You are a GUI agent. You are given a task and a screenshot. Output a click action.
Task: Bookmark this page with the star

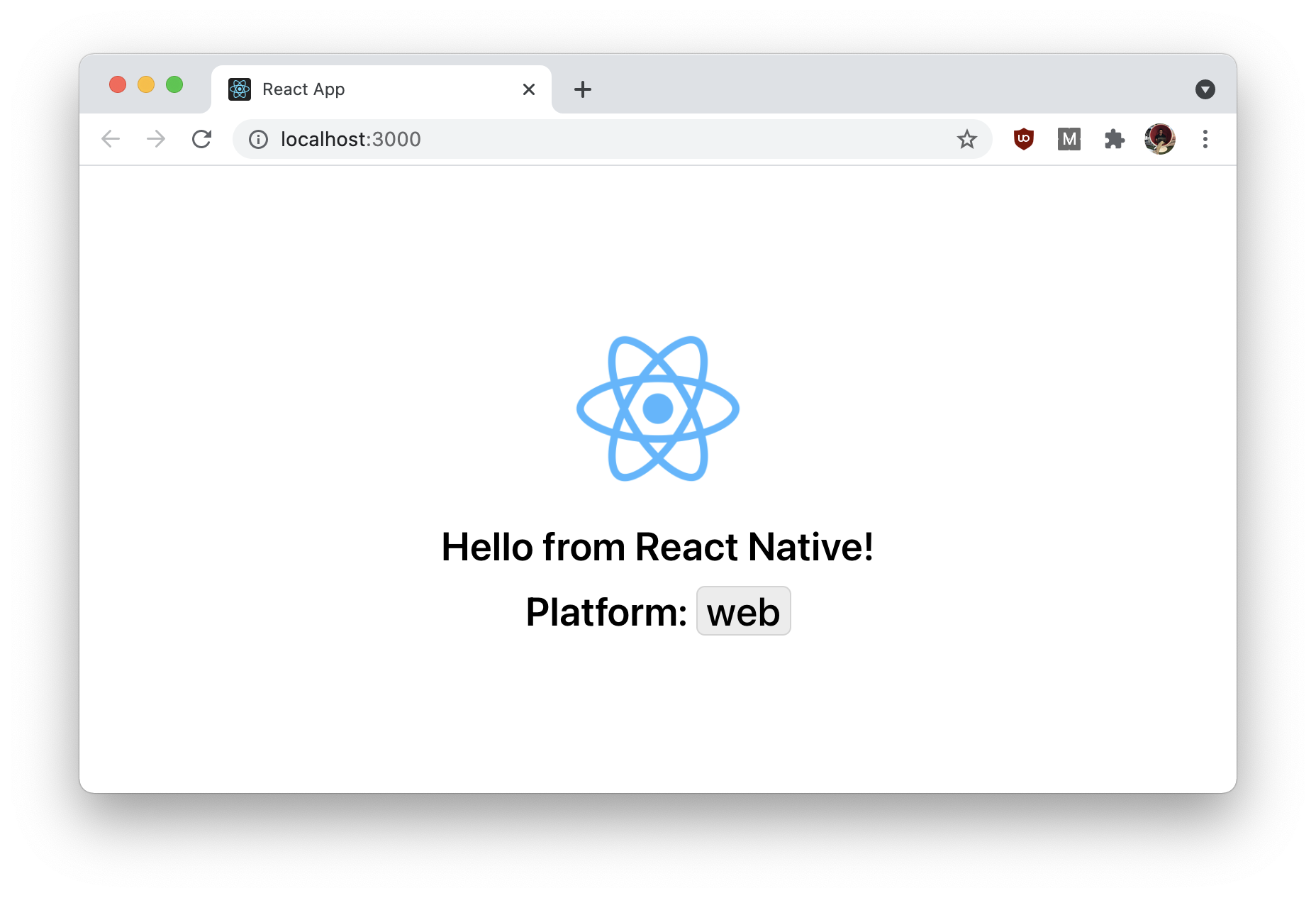[966, 140]
